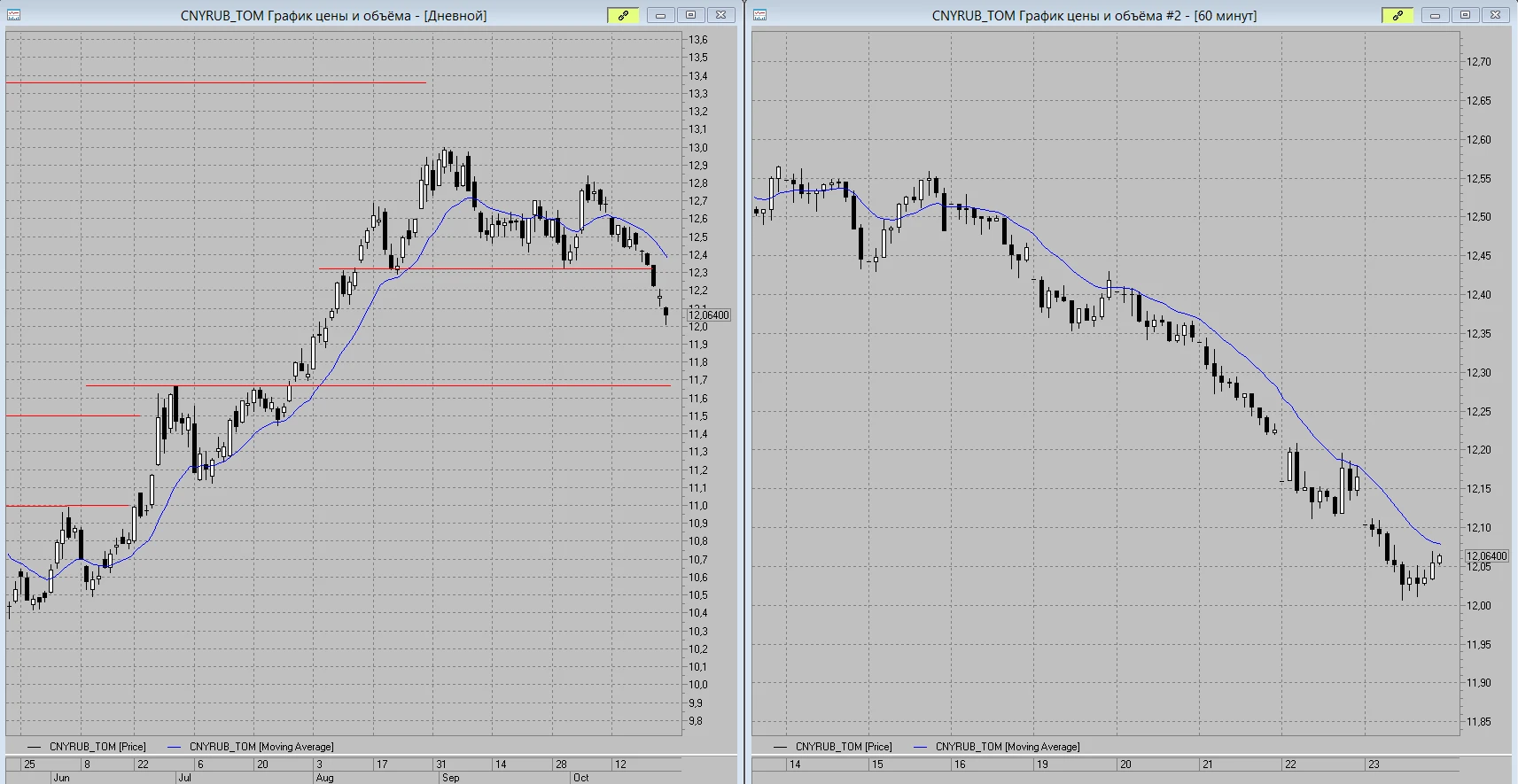Click date 31 on daily time axis
Image resolution: width=1518 pixels, height=784 pixels.
click(441, 764)
